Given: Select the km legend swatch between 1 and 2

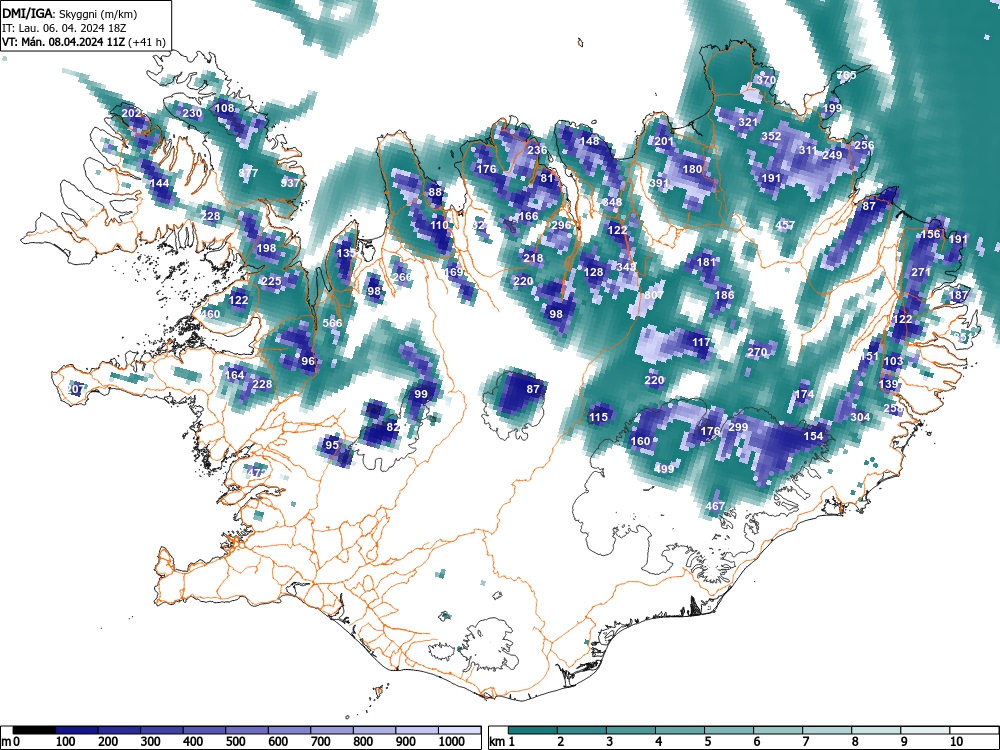Looking at the screenshot, I should point(533,730).
